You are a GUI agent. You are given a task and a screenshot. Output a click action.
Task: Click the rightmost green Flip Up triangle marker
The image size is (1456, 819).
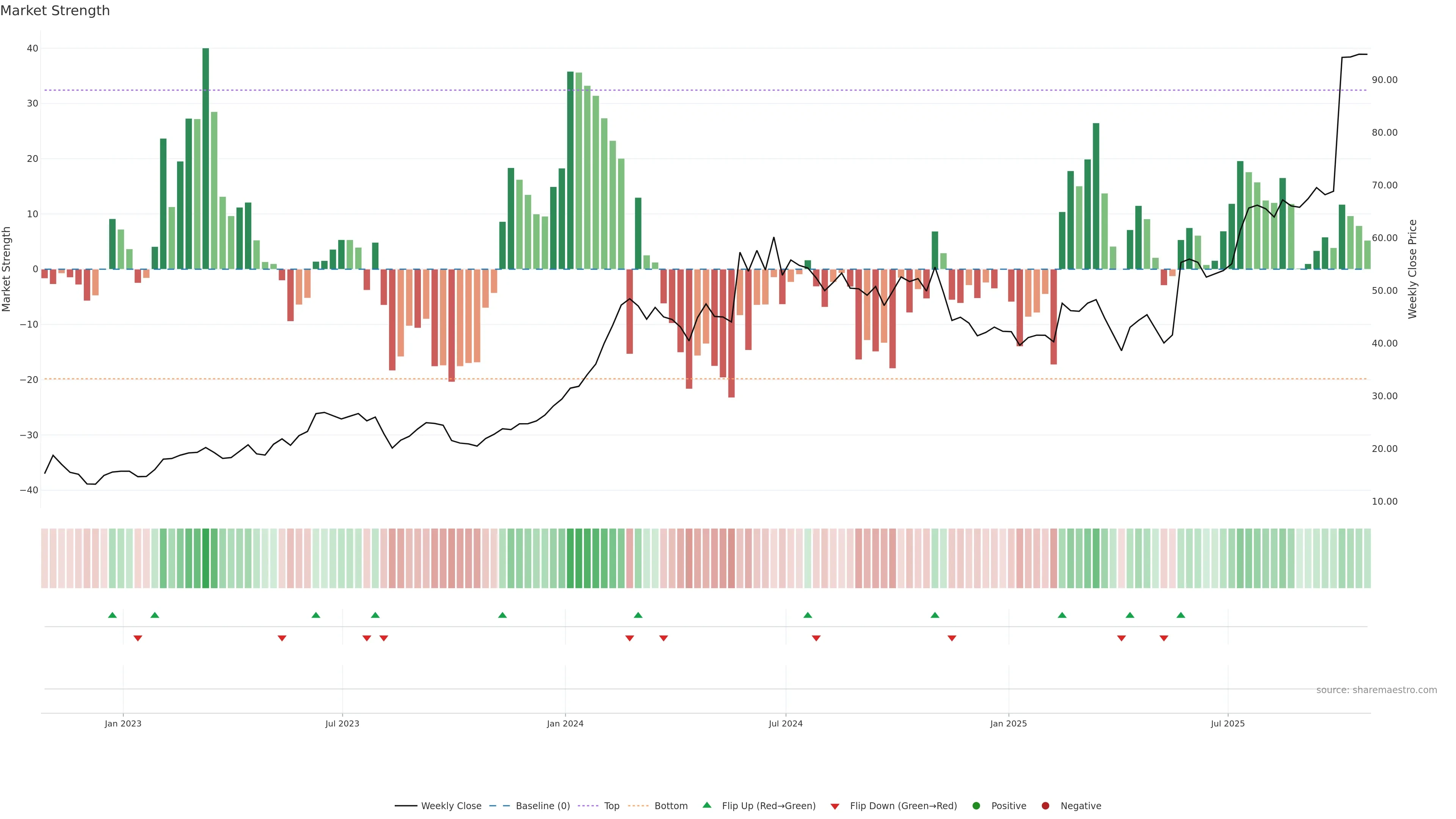tap(1181, 615)
